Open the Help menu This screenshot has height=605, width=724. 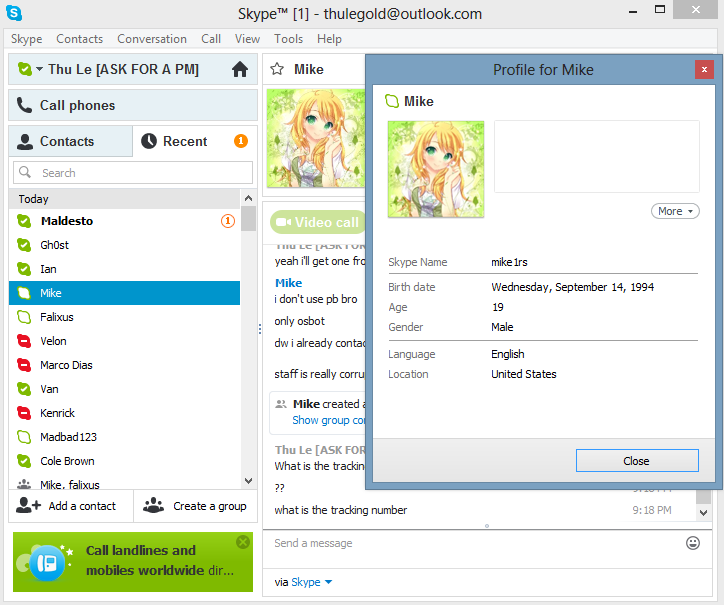click(329, 39)
